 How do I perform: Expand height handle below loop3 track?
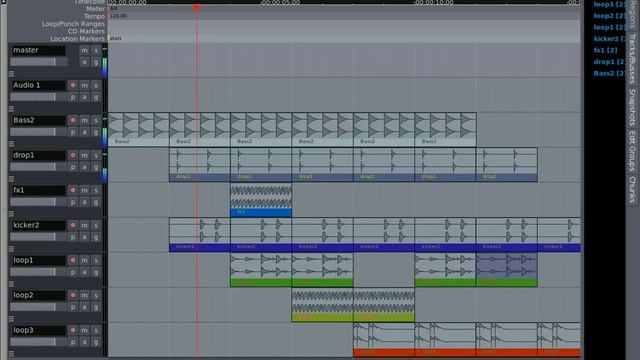tap(11, 353)
